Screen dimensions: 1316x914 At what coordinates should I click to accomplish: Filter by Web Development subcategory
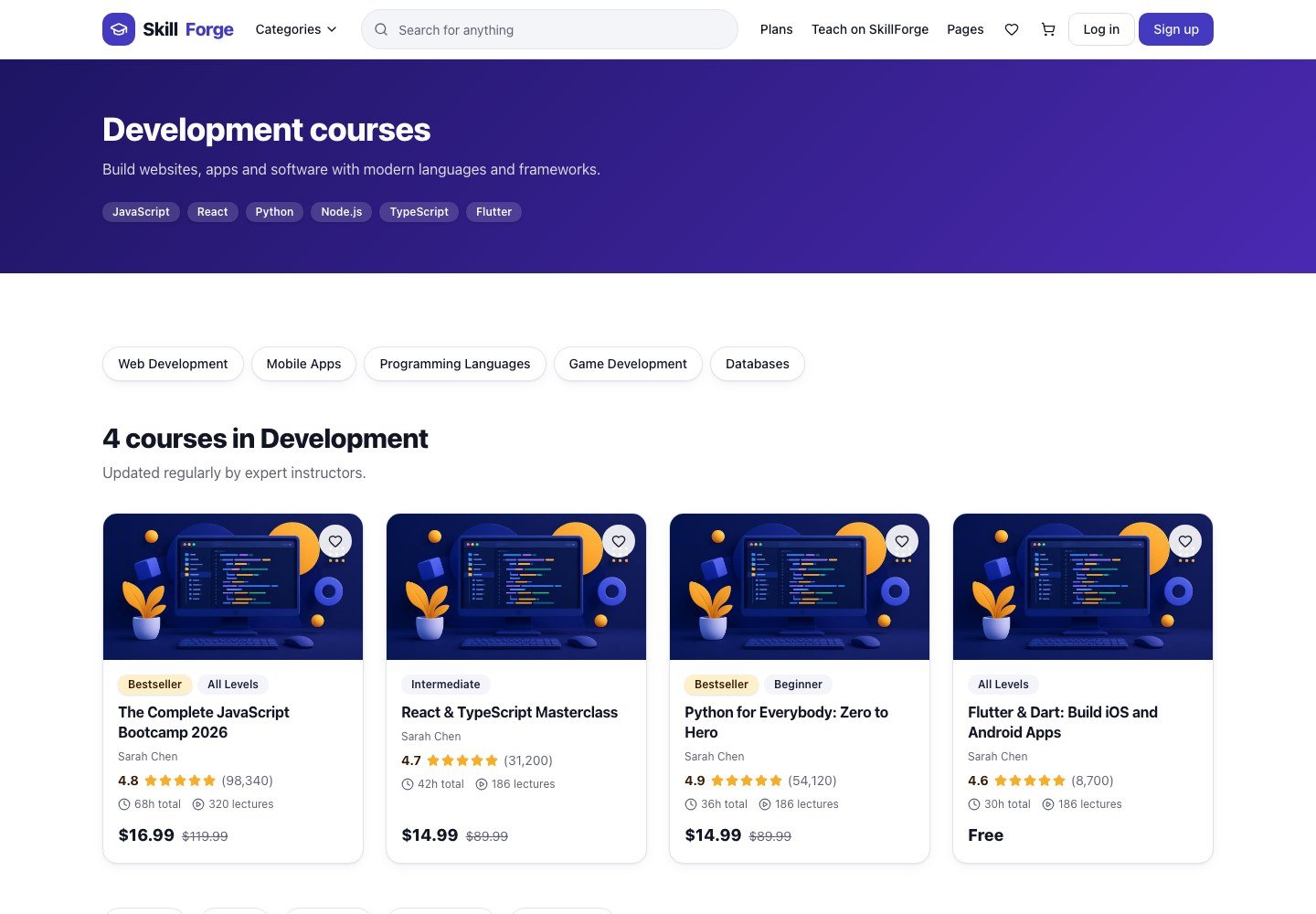coord(173,364)
